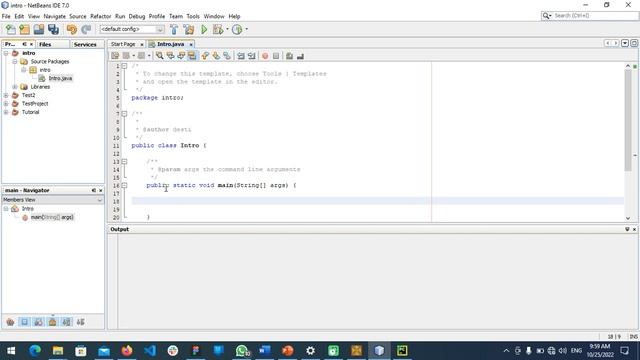The image size is (640, 360).
Task: Click Previous Bookmark editor icon
Action: [x=205, y=56]
